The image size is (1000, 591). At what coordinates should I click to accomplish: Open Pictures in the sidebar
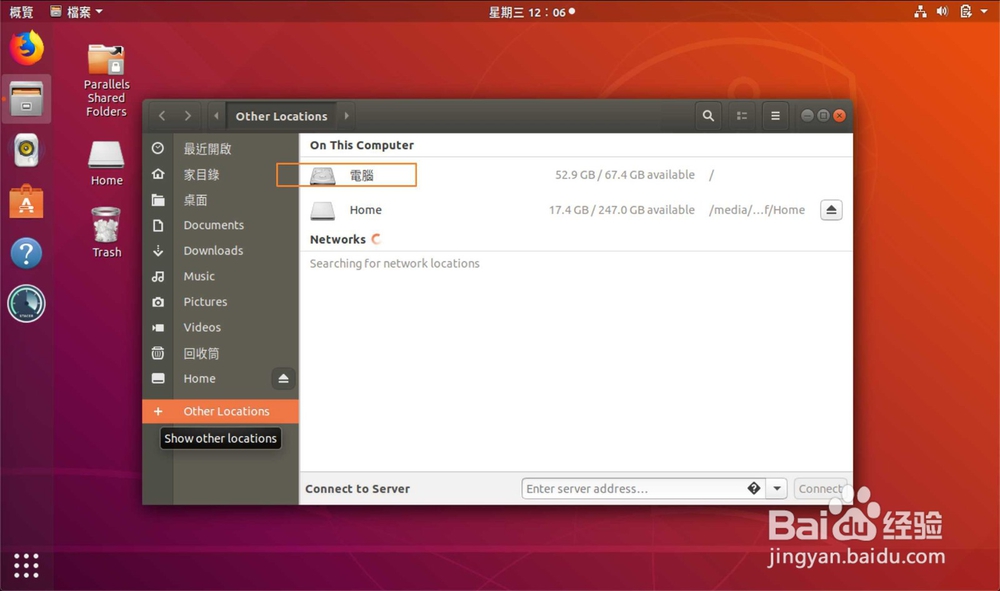click(221, 302)
